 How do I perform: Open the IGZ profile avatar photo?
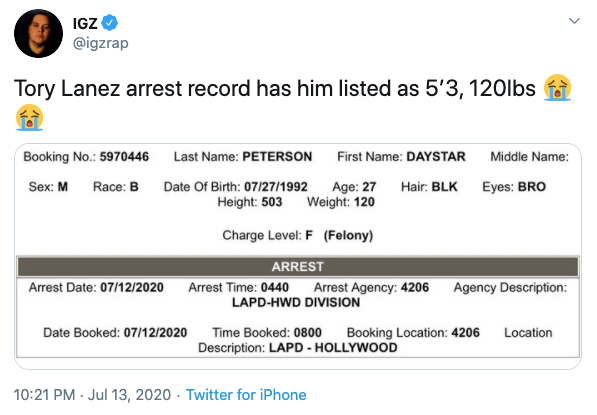[38, 34]
